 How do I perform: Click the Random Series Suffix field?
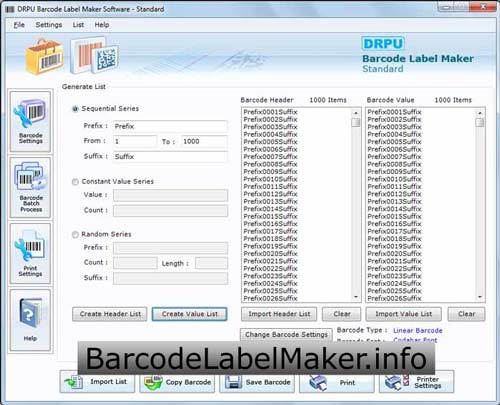(170, 278)
